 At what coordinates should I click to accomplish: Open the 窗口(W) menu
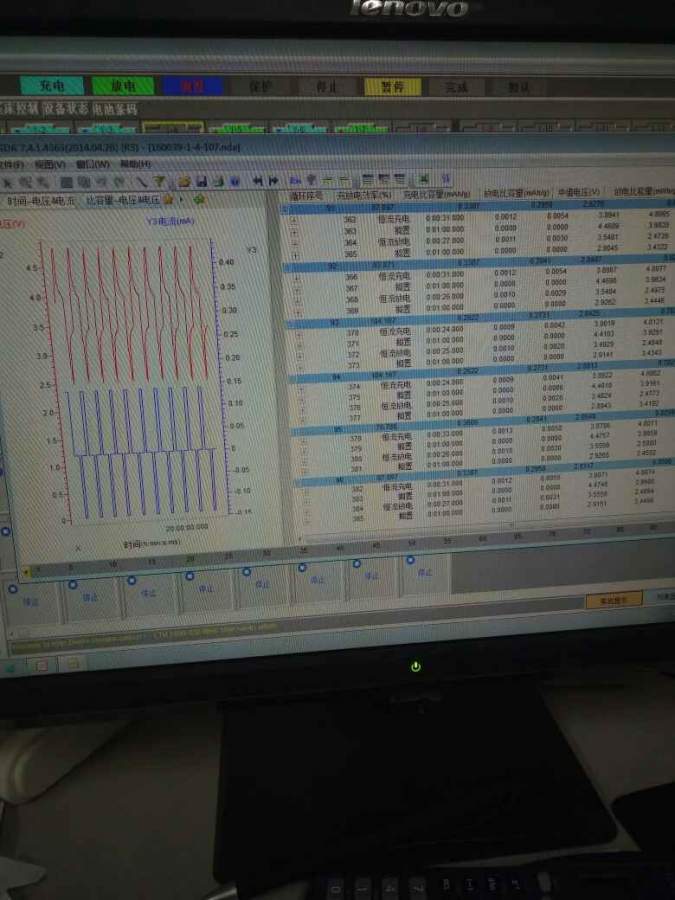[92, 164]
